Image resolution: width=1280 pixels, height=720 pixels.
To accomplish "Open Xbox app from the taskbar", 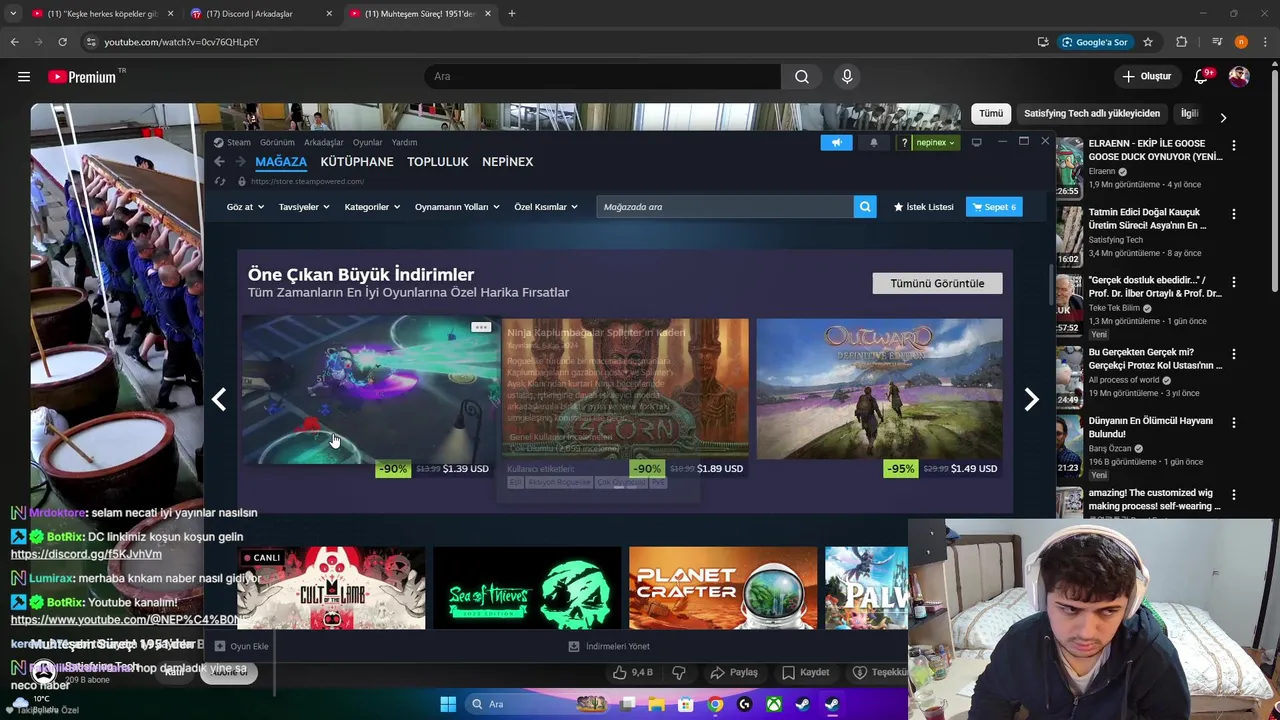I will click(x=774, y=704).
